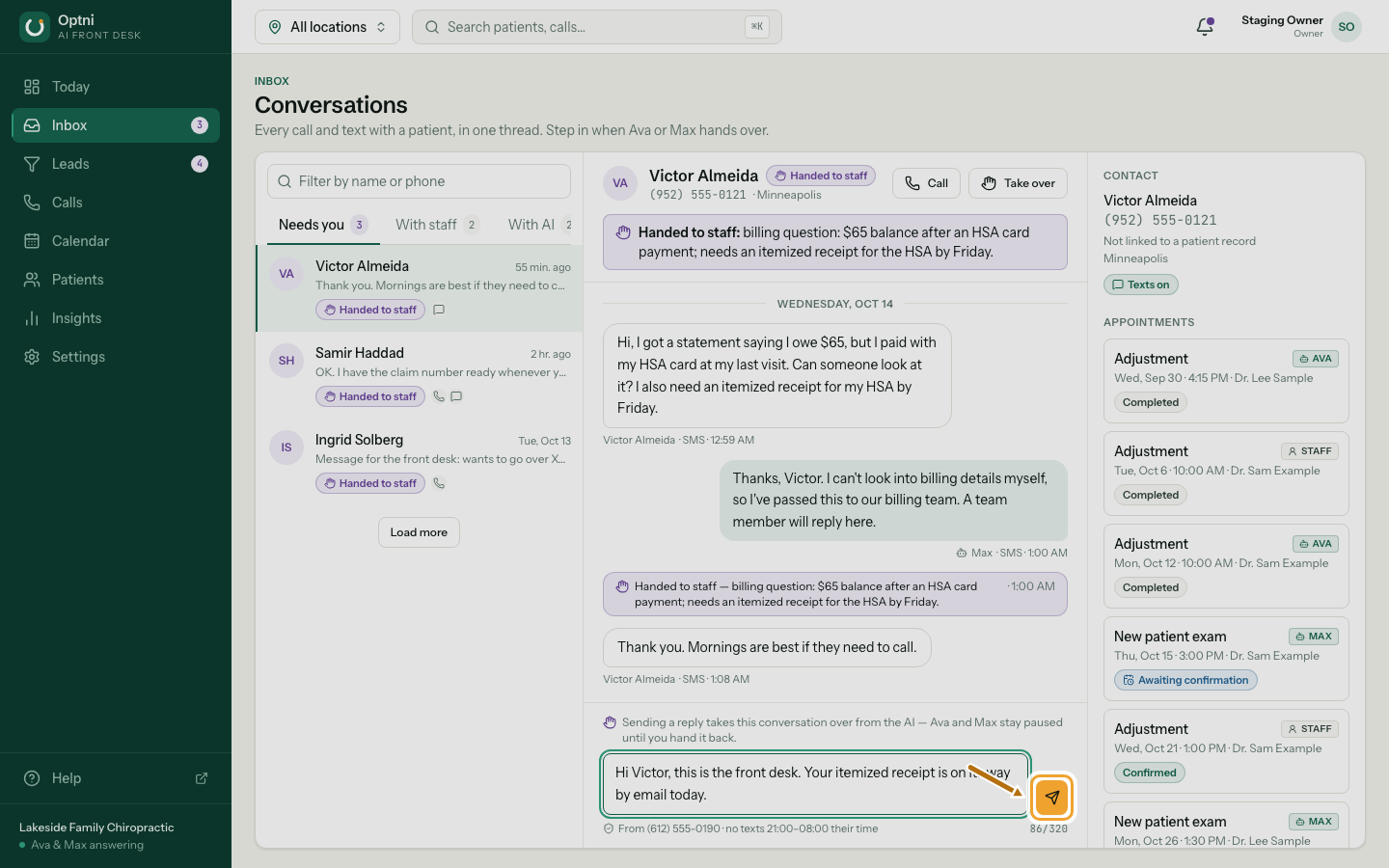Open Adjustment appointment on Wed, Sep 30
This screenshot has height=868, width=1389.
point(1226,381)
